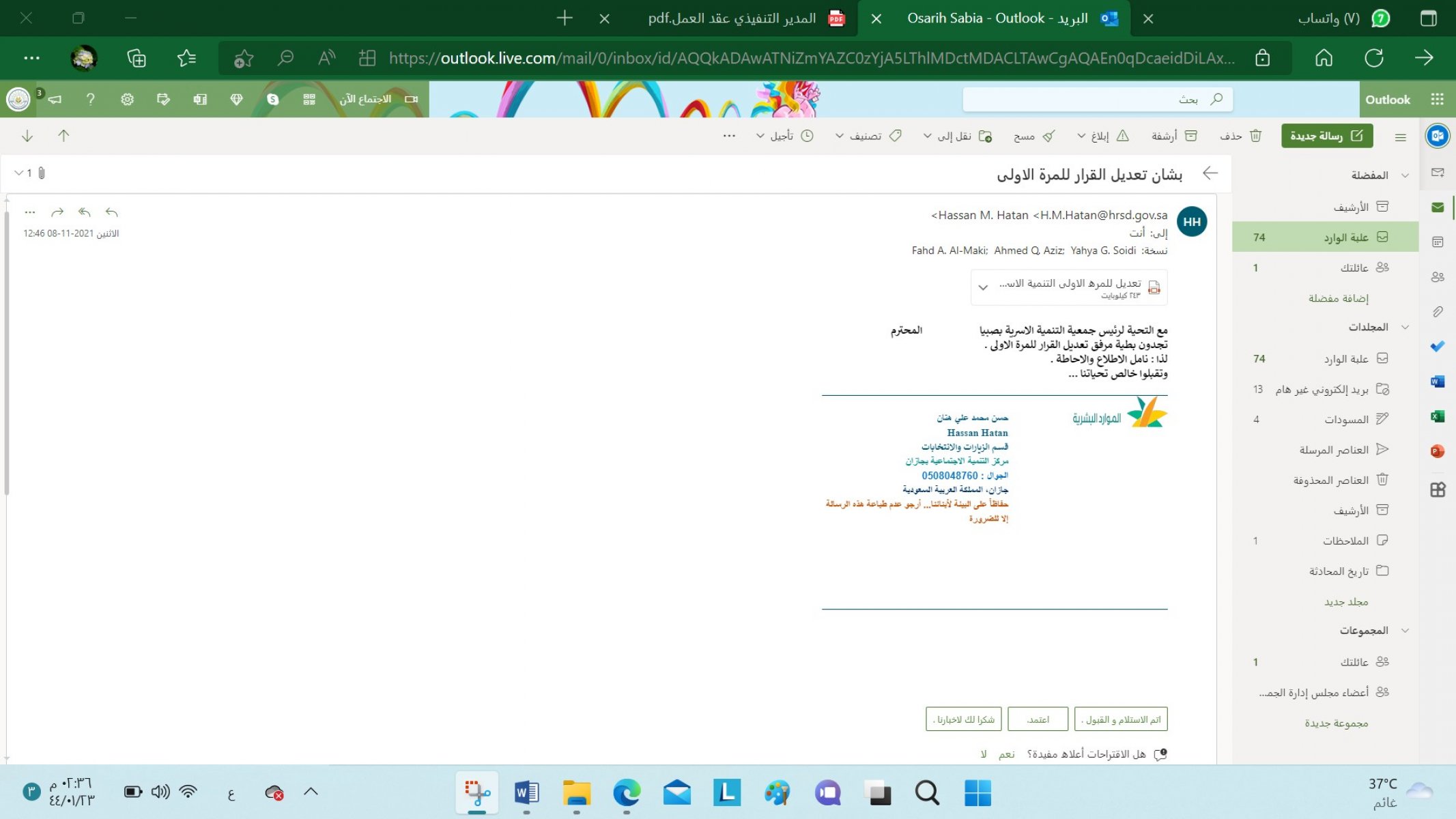This screenshot has height=819, width=1456.
Task: Click the Outlook بحث search field
Action: point(1098,100)
